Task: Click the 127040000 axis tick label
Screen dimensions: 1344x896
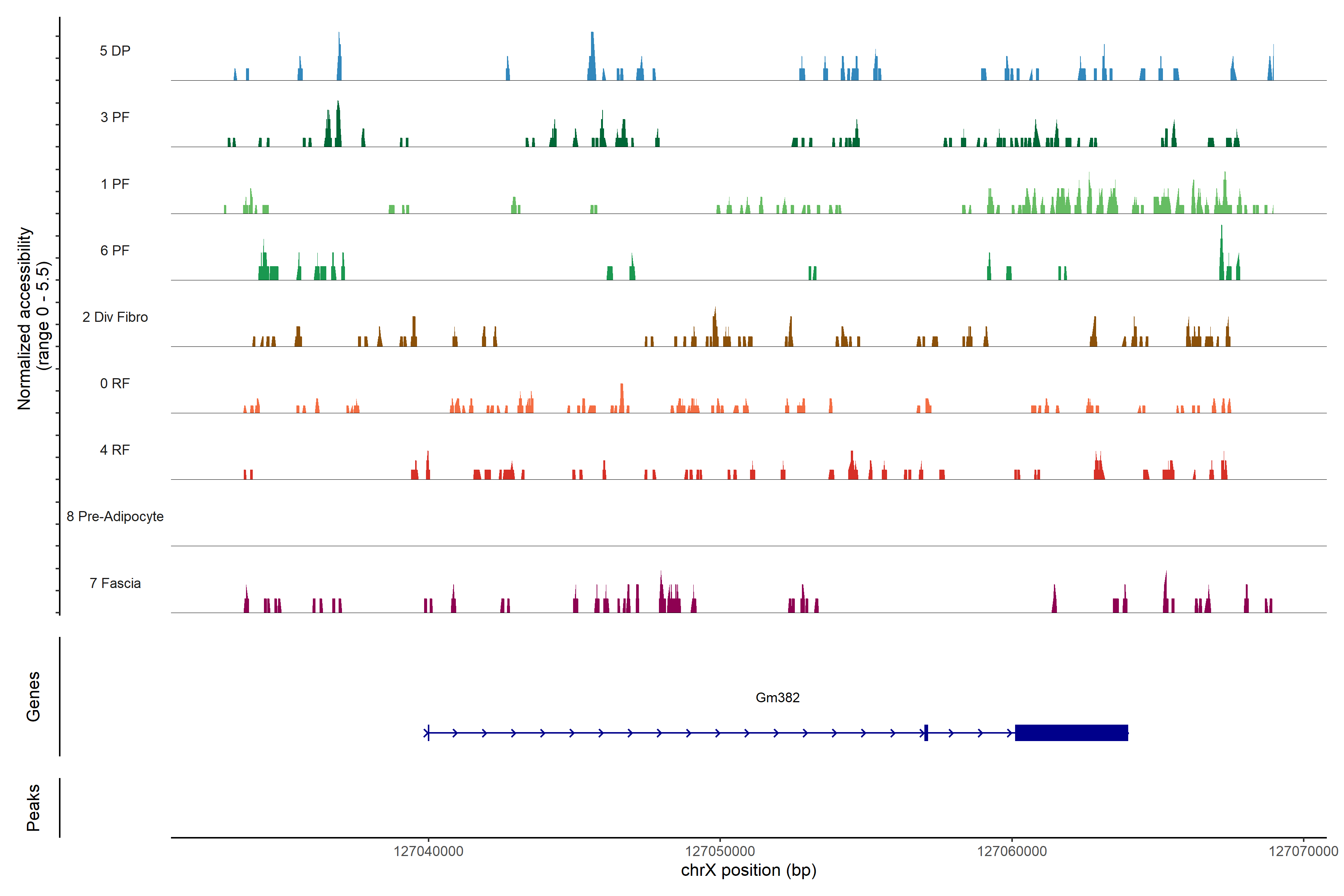Action: pyautogui.click(x=428, y=852)
